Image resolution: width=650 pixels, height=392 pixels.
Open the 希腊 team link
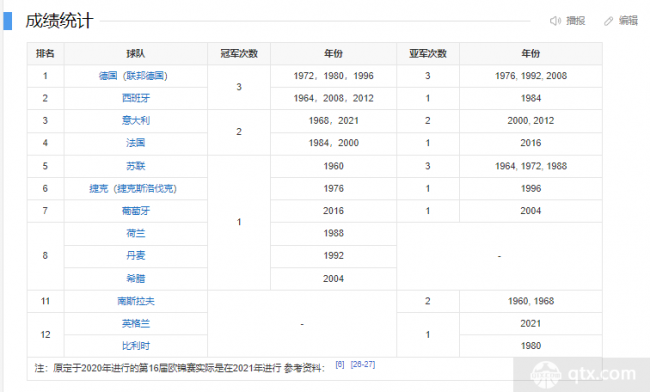point(136,278)
